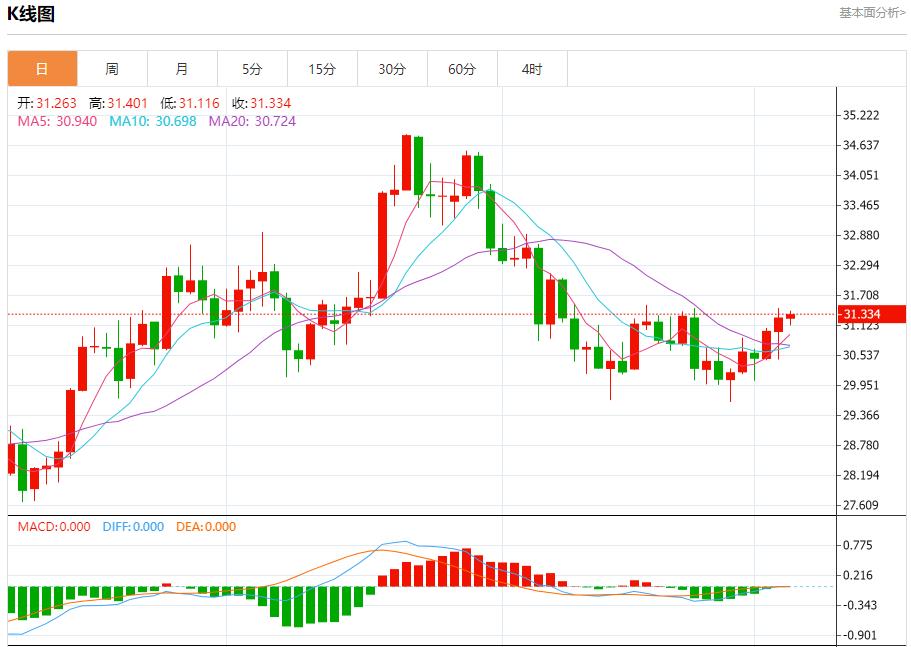Click the K线图 chart title
The width and height of the screenshot is (911, 647).
32,14
